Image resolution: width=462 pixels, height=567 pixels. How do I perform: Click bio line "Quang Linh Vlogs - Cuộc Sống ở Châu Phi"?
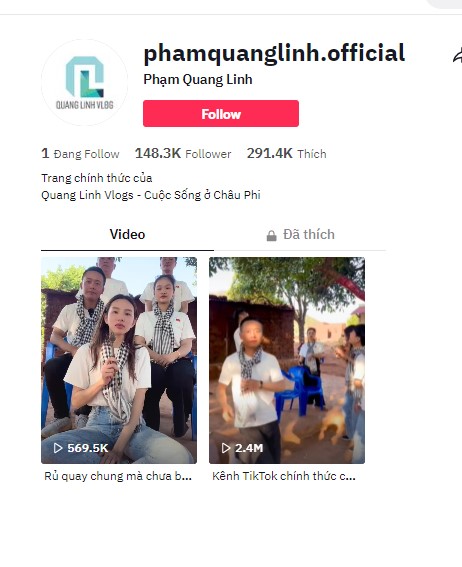pos(151,195)
